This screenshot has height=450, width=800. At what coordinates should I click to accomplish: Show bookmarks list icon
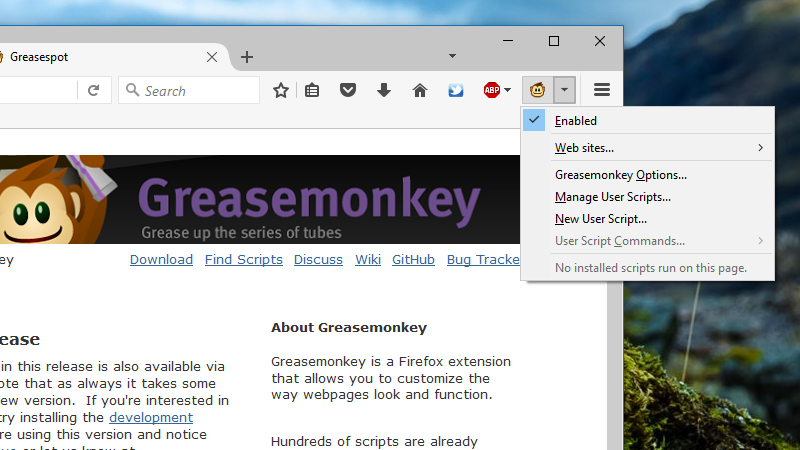point(312,90)
